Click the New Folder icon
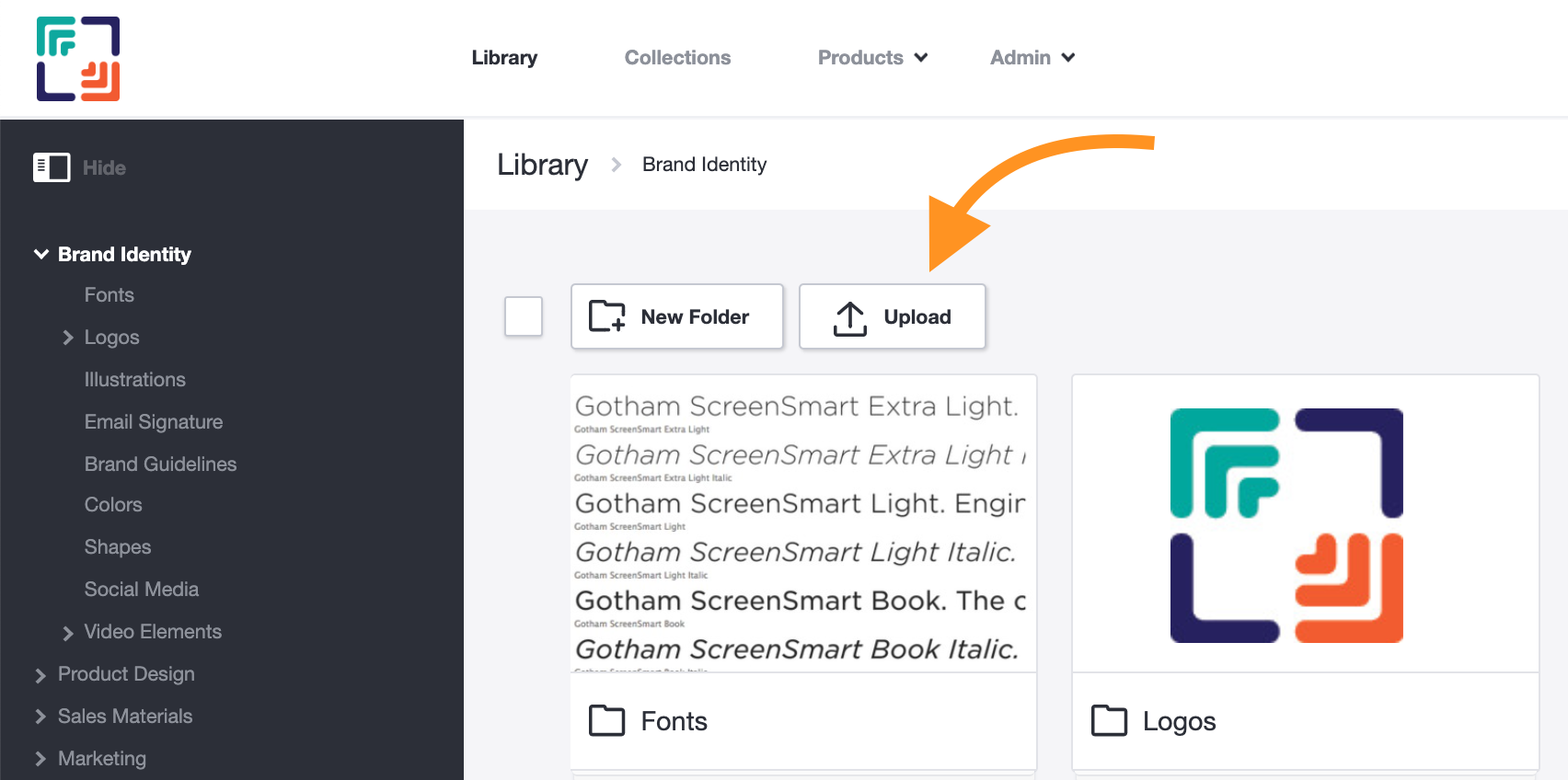 point(607,316)
